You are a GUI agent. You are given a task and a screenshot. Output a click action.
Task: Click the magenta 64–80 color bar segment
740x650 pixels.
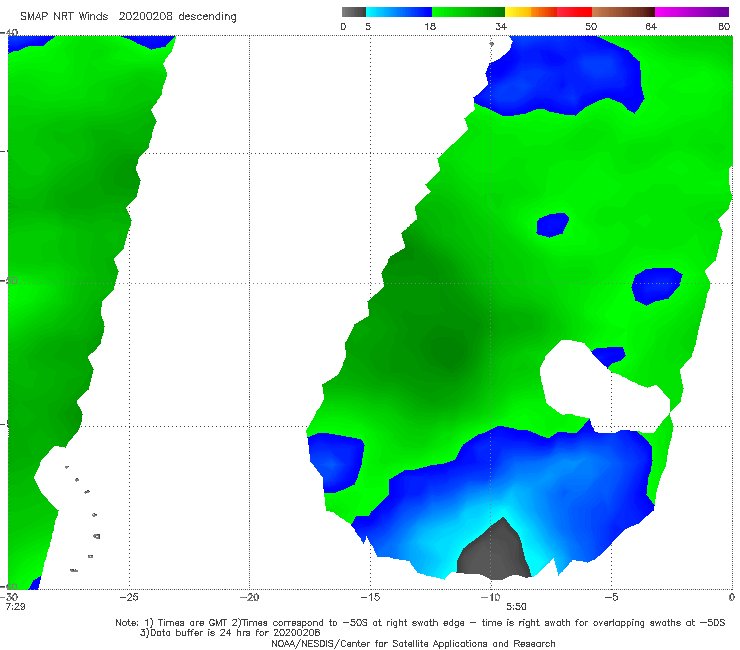692,12
